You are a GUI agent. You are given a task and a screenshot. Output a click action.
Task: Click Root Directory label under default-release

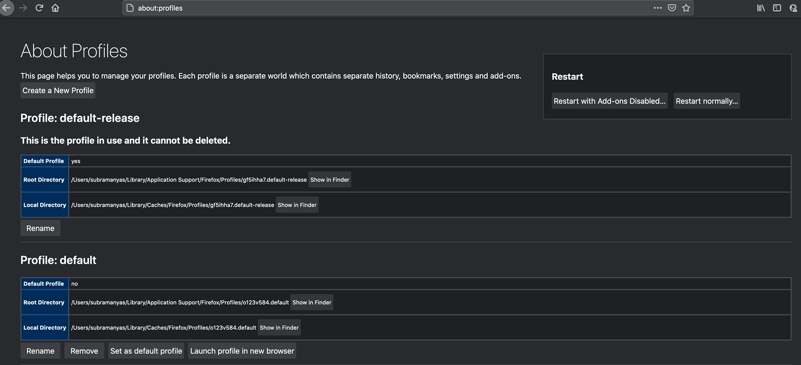44,180
